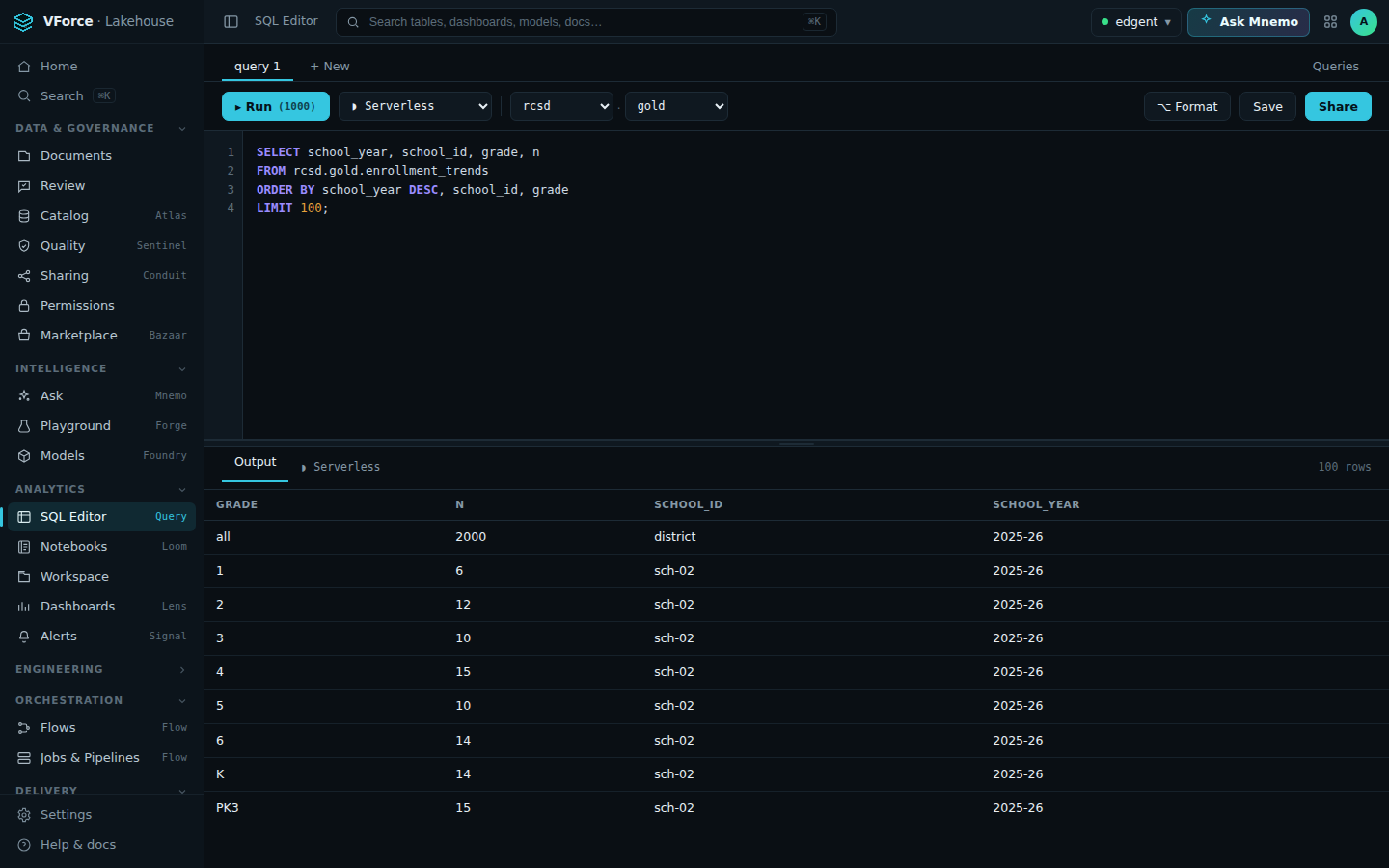Toggle the sidebar panel icon

click(x=231, y=21)
